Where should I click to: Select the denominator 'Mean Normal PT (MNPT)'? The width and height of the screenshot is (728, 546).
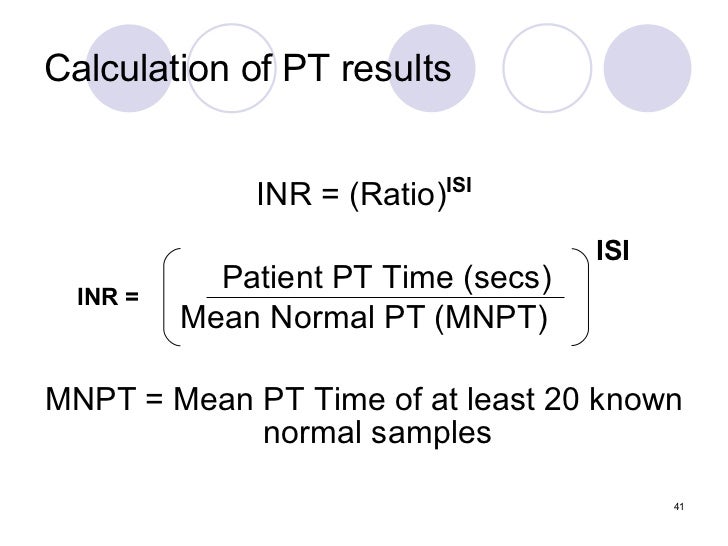pos(364,320)
